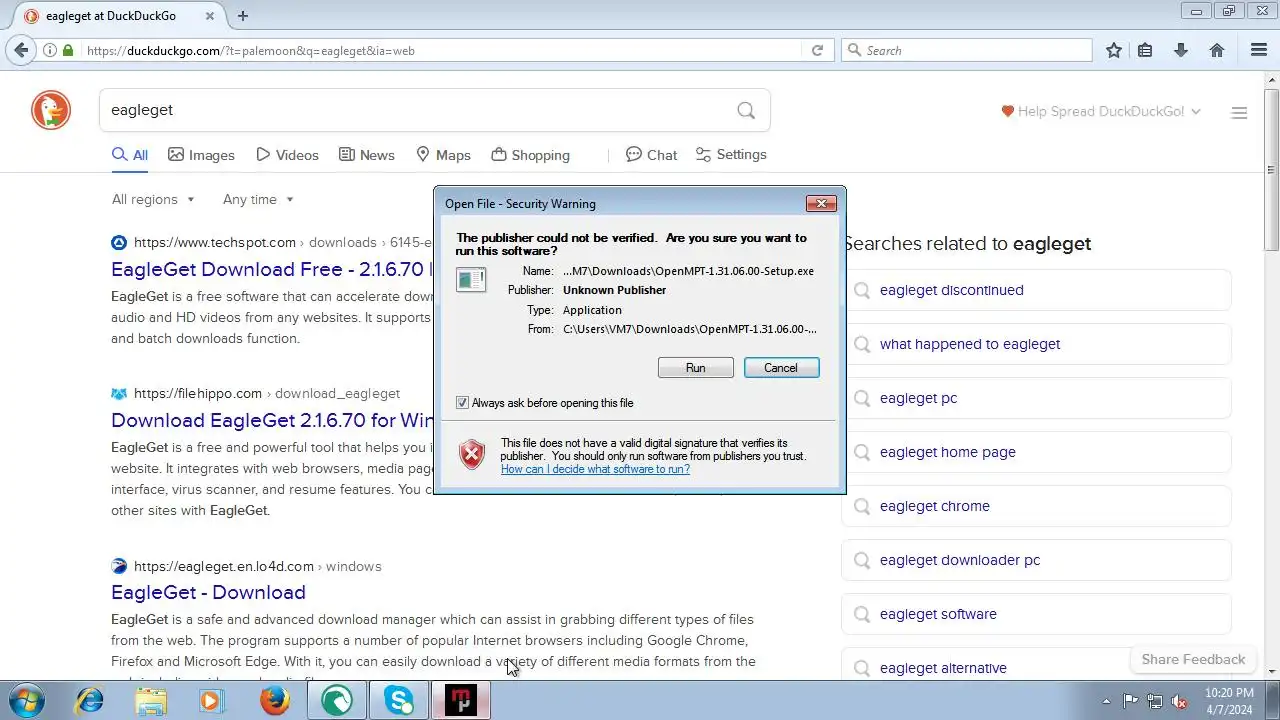Select the All search tab
The height and width of the screenshot is (720, 1280).
click(x=130, y=155)
